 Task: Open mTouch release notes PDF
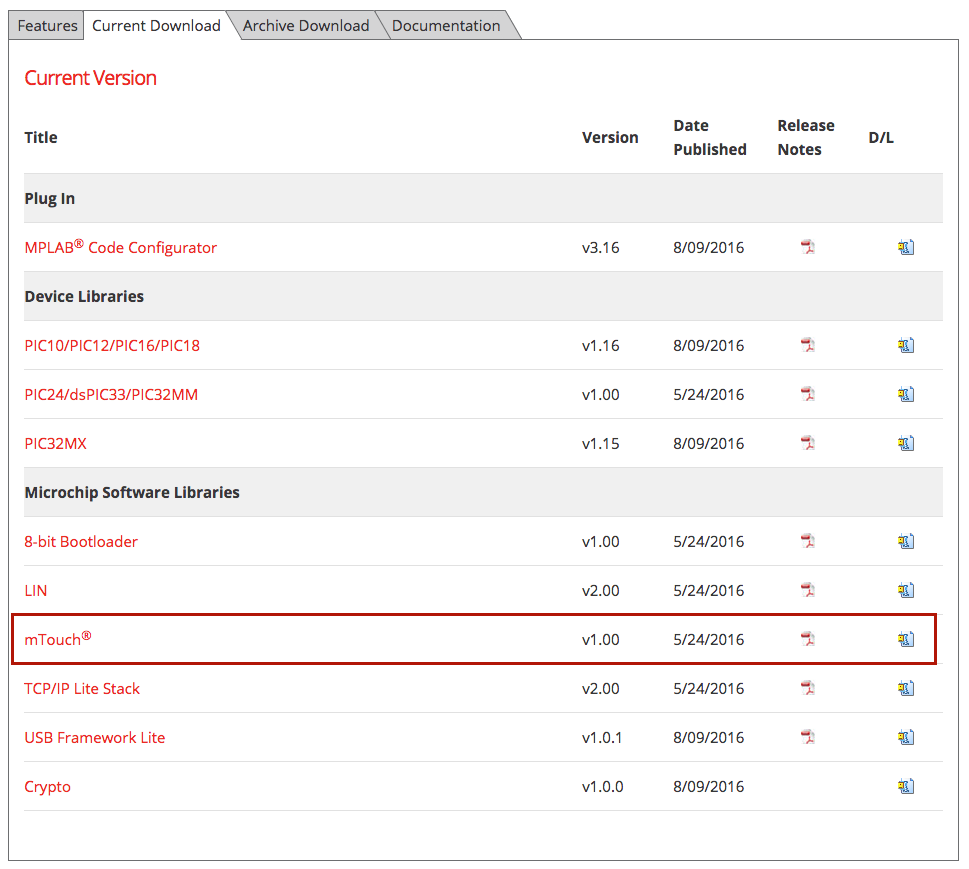pyautogui.click(x=808, y=640)
